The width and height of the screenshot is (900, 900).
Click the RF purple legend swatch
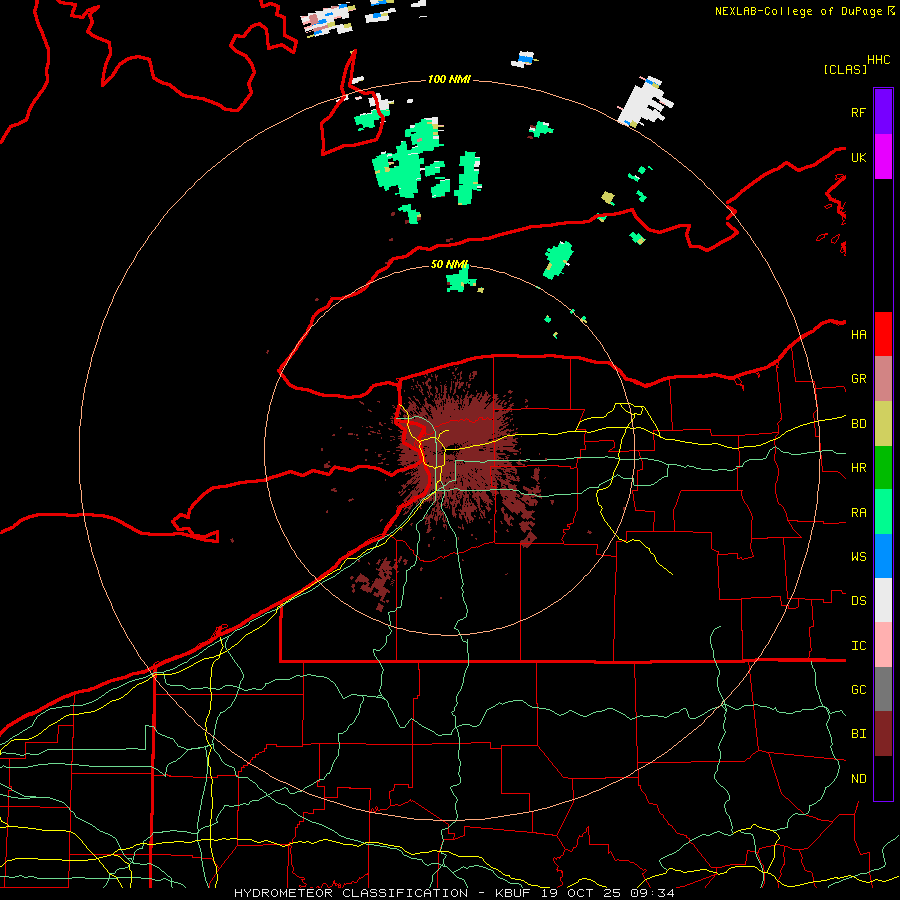(883, 111)
